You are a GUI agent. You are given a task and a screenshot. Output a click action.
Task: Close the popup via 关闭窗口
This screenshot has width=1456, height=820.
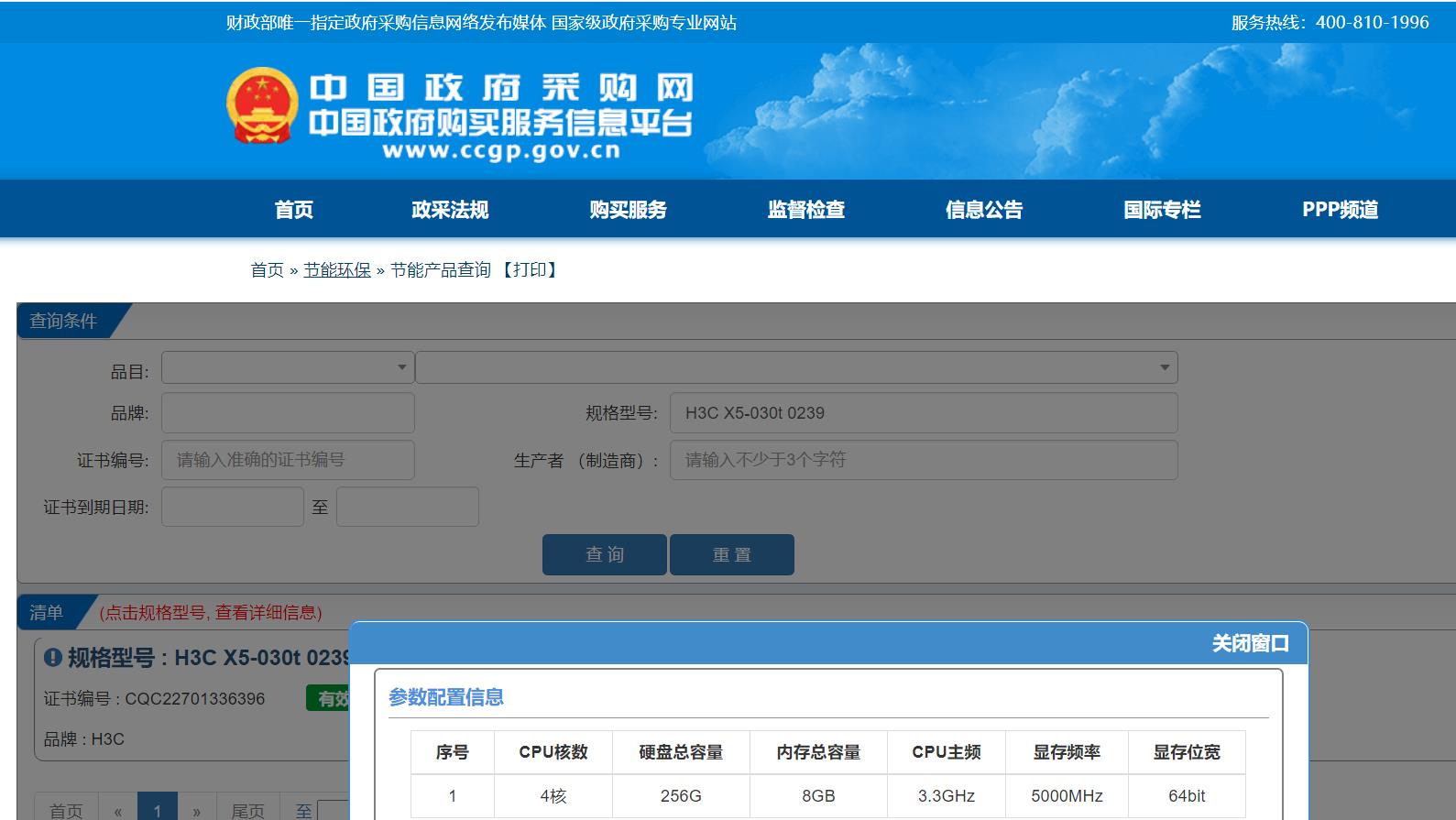1250,643
